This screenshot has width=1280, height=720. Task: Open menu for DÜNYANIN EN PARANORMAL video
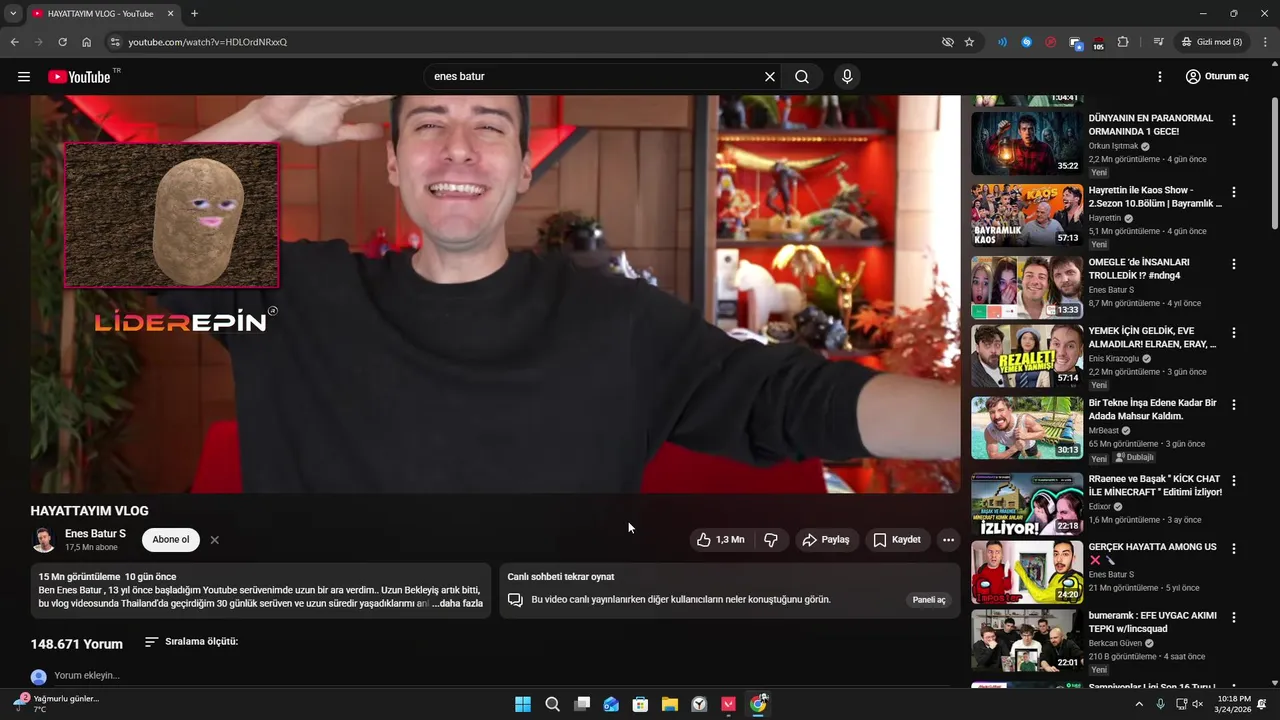click(1234, 120)
